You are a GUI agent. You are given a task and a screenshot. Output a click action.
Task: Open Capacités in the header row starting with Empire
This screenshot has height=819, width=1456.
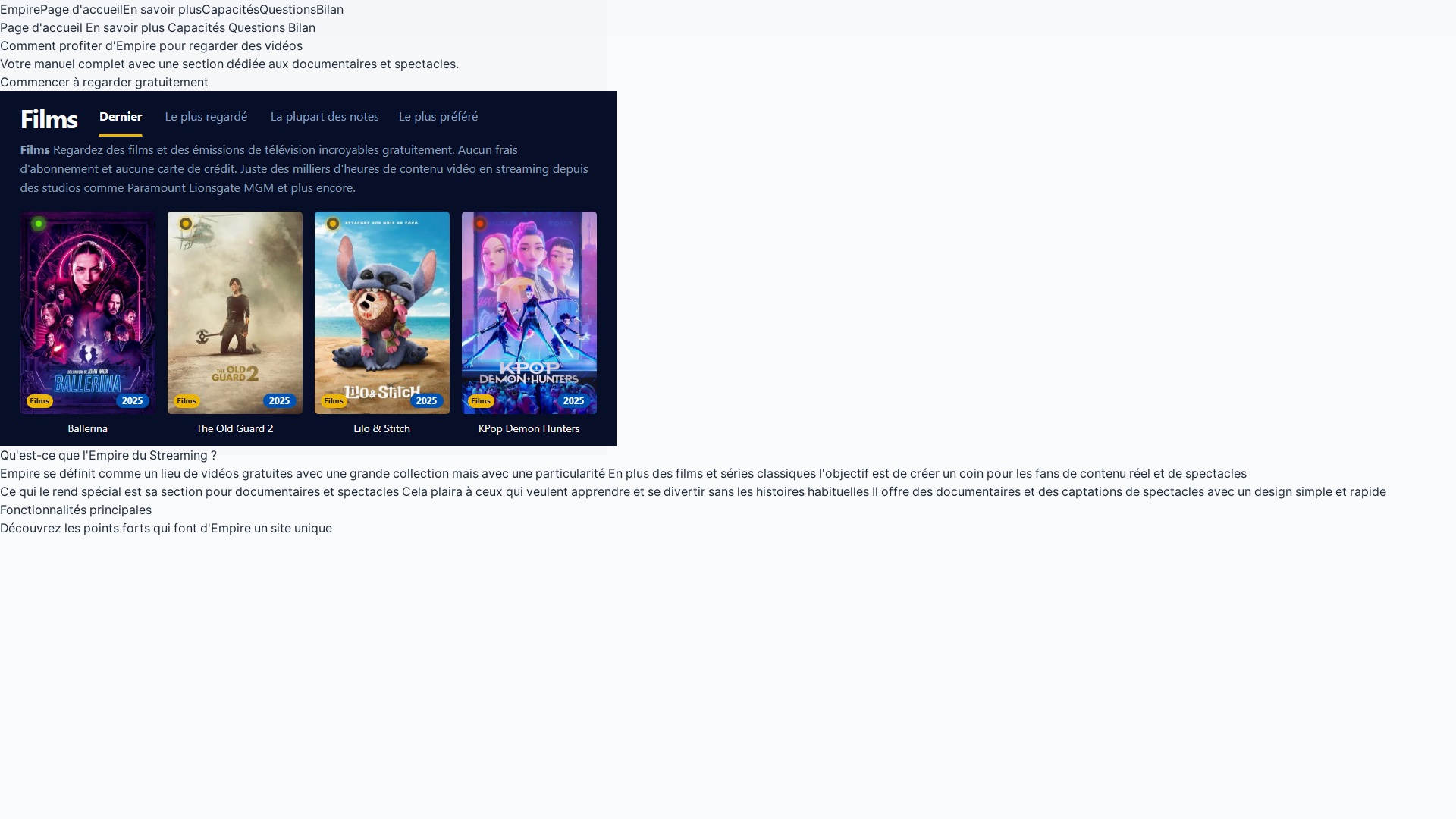point(231,9)
